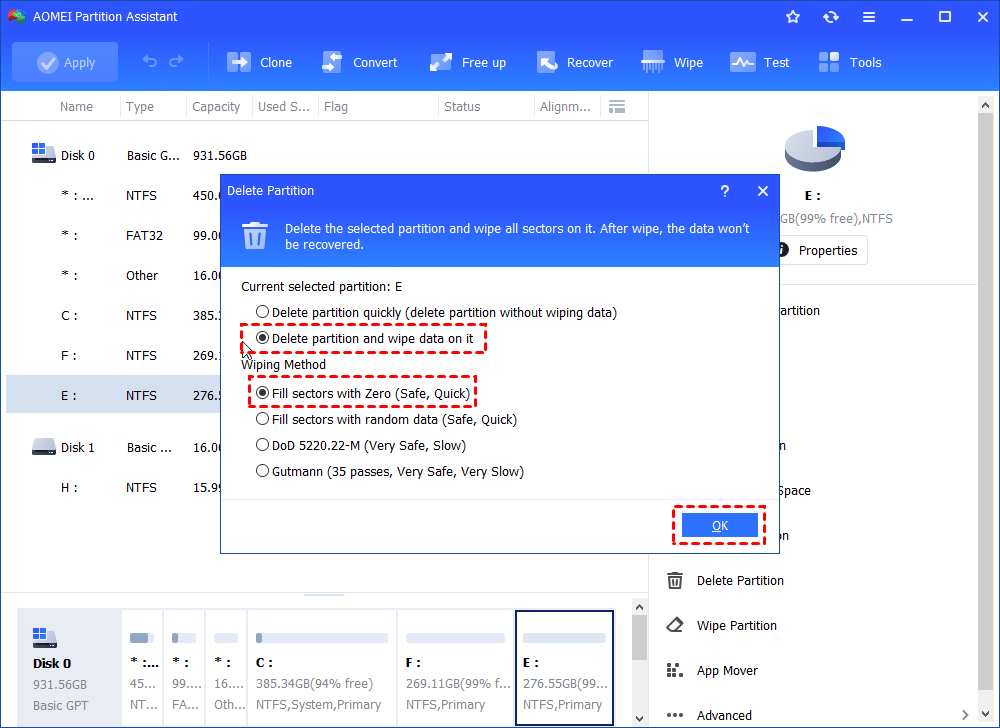Select Fill sectors with random data
Image resolution: width=1000 pixels, height=728 pixels.
click(386, 419)
